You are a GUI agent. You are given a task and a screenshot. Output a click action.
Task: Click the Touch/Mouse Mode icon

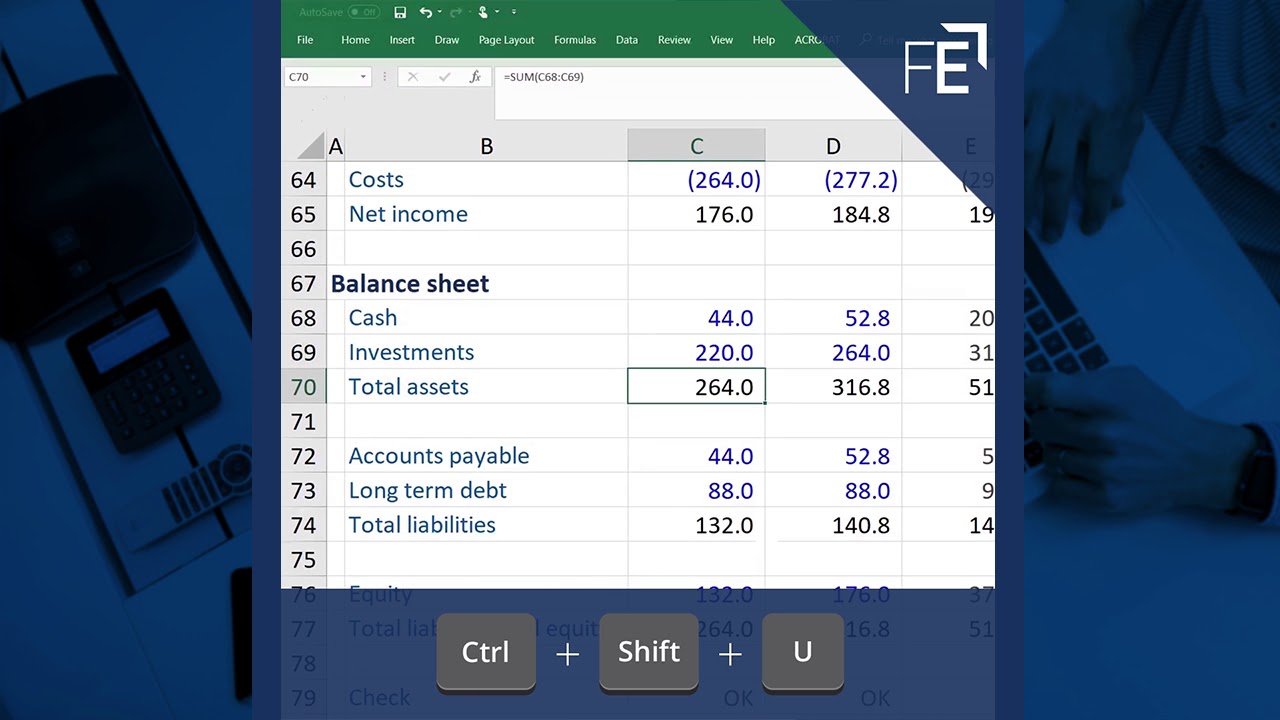click(x=483, y=12)
